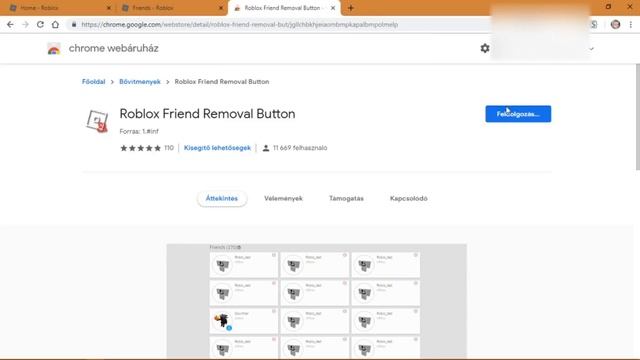This screenshot has height=360, width=640.
Task: Restore down the browser window
Action: coord(608,7)
